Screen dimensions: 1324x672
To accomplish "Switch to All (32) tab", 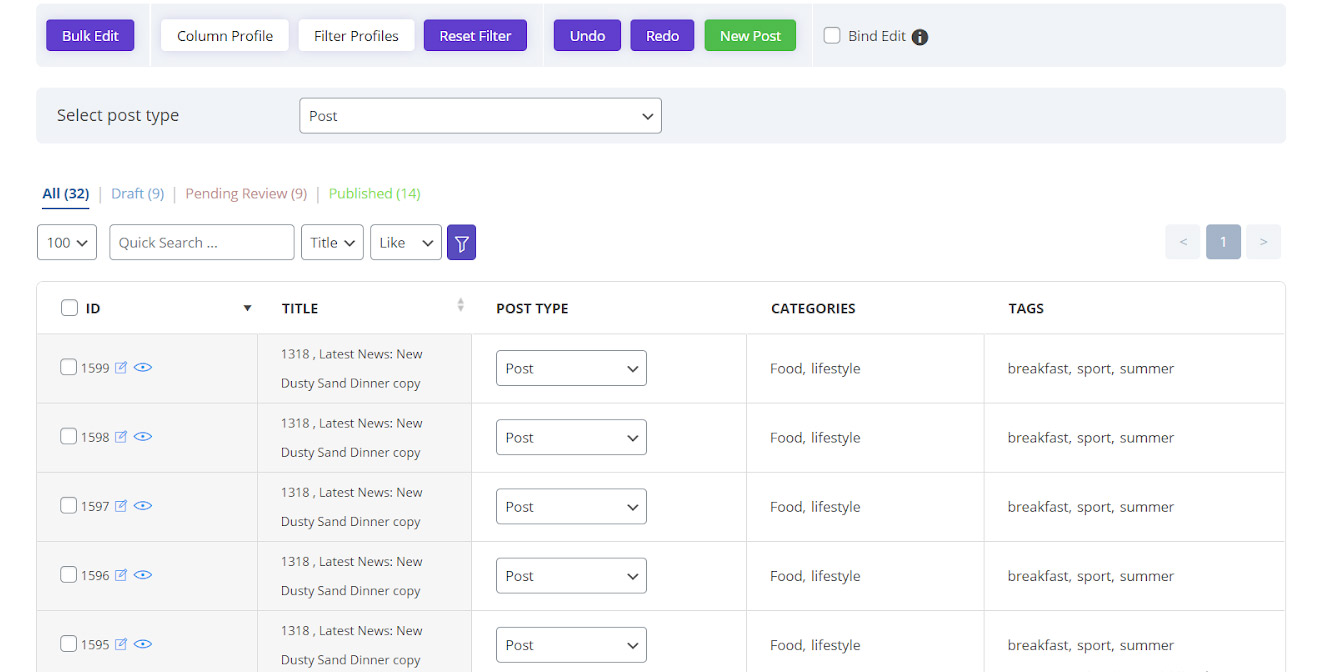I will point(65,194).
